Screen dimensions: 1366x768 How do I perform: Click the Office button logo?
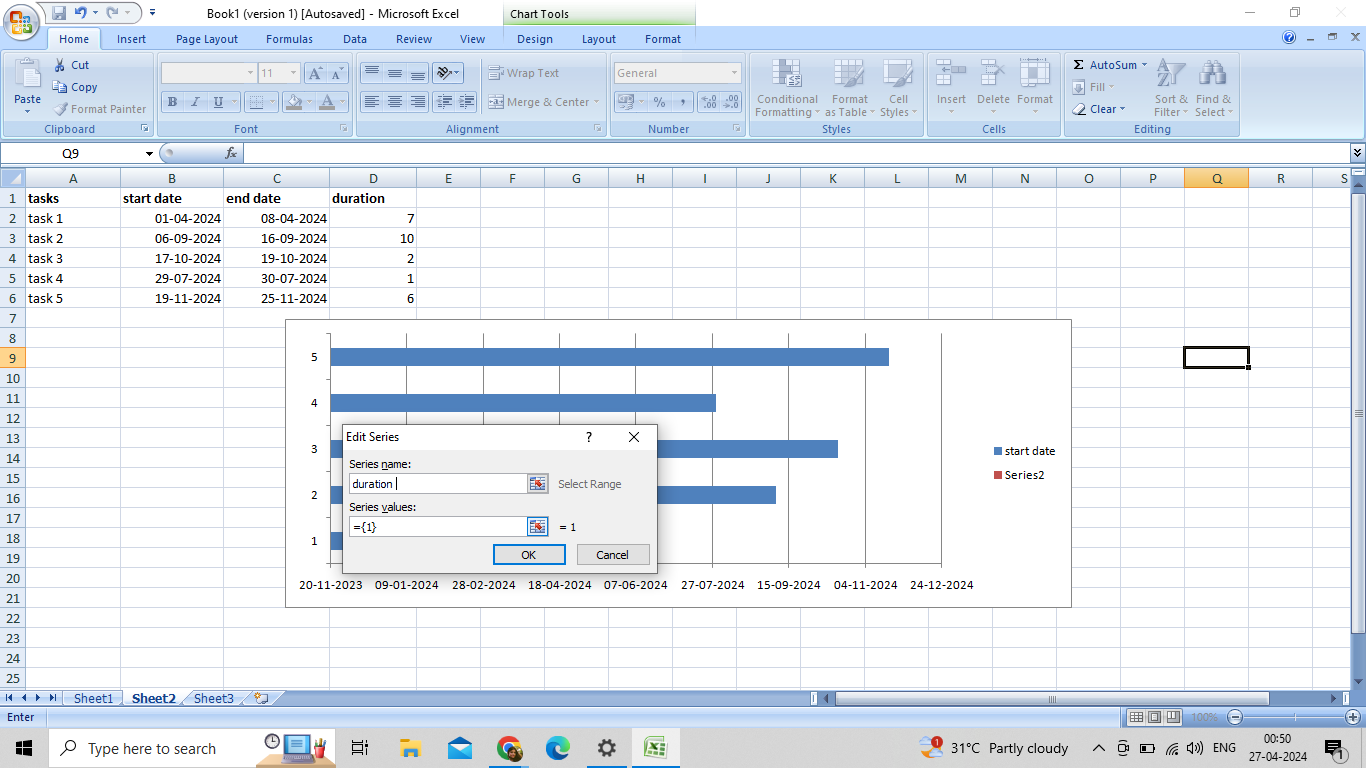[21, 21]
